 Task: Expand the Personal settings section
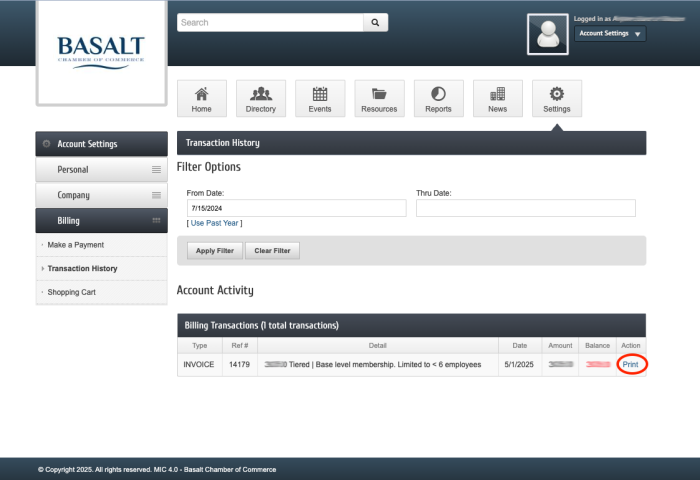101,170
